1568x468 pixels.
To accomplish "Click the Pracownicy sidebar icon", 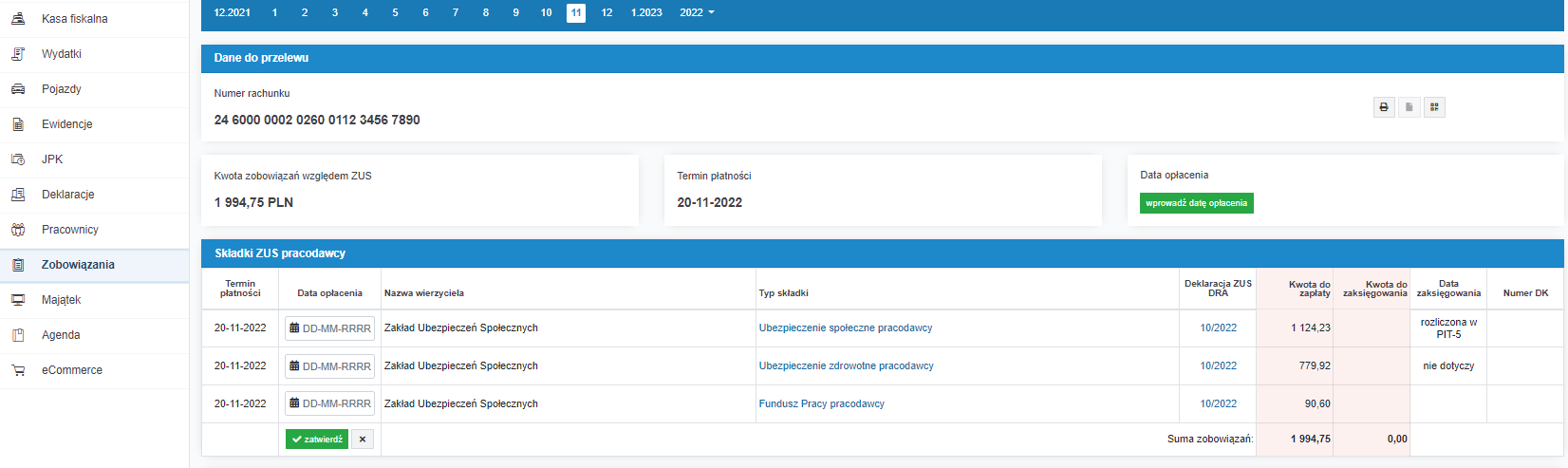I will click(x=18, y=230).
